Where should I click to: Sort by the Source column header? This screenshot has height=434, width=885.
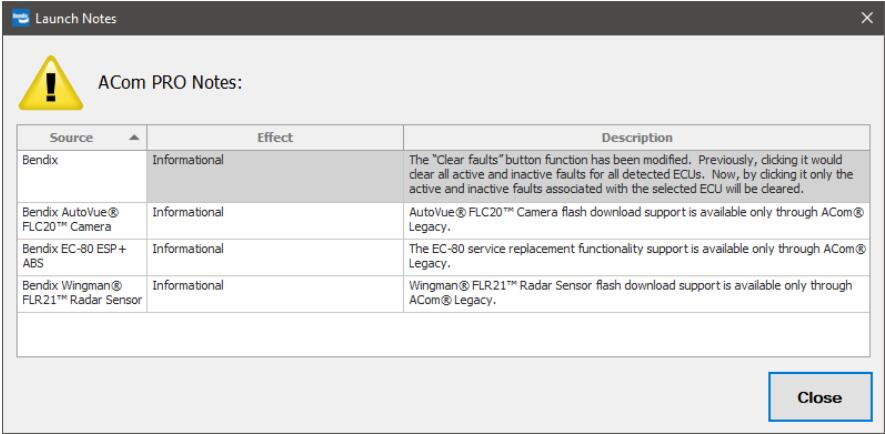click(x=82, y=138)
